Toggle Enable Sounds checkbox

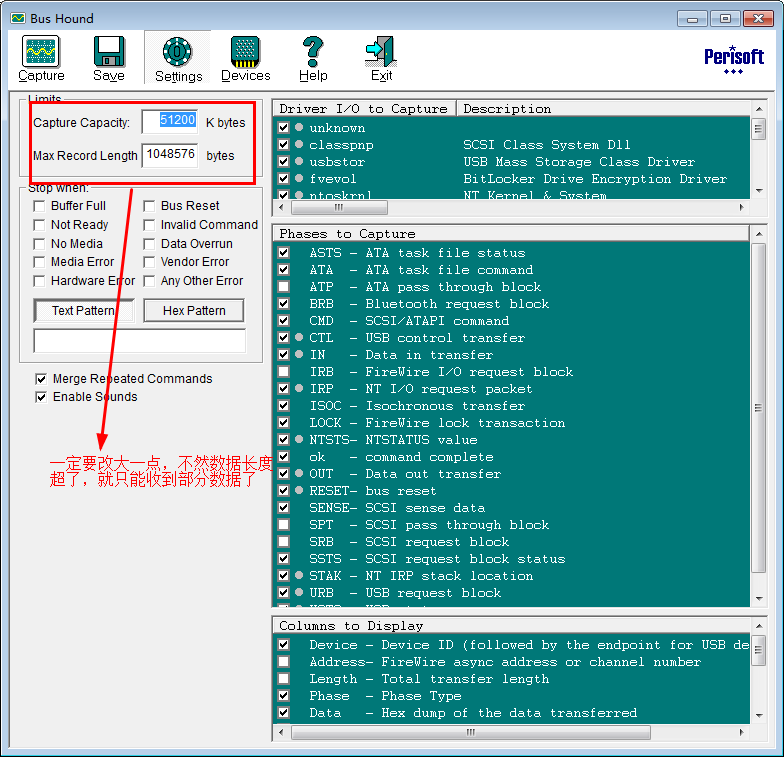coord(41,397)
